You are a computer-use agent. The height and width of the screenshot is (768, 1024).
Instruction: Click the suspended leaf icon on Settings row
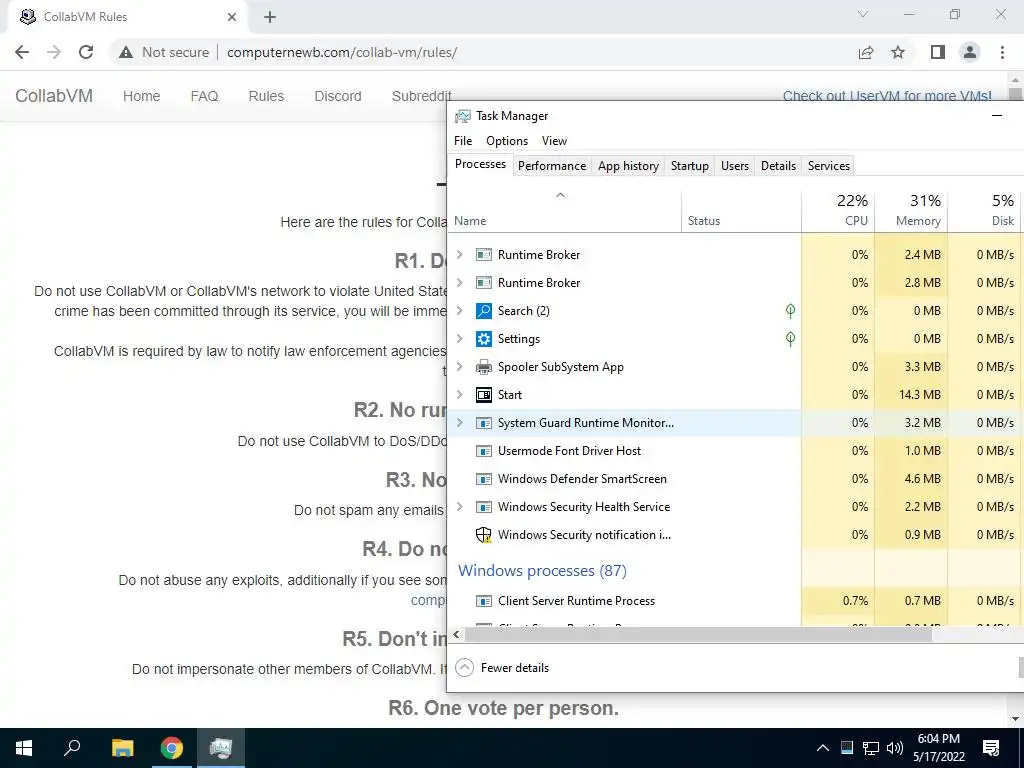pos(790,339)
